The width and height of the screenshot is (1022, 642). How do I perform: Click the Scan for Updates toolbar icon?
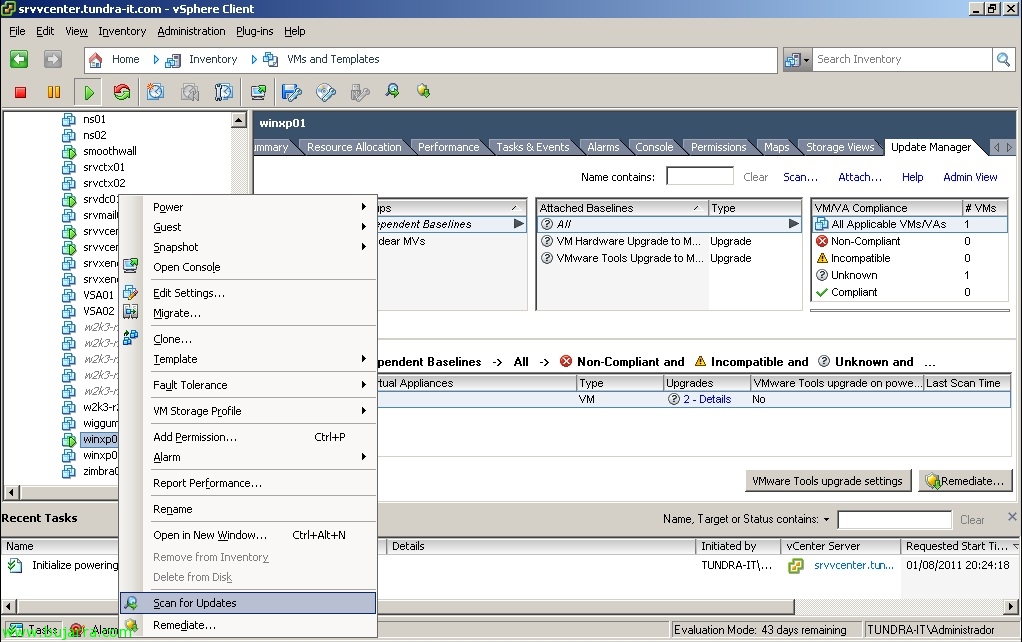click(x=392, y=91)
